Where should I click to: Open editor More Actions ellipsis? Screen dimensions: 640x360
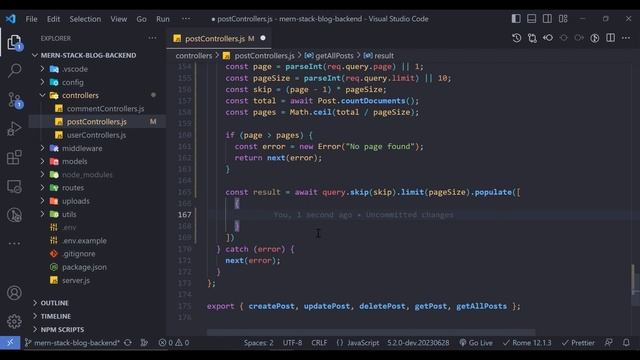click(626, 38)
